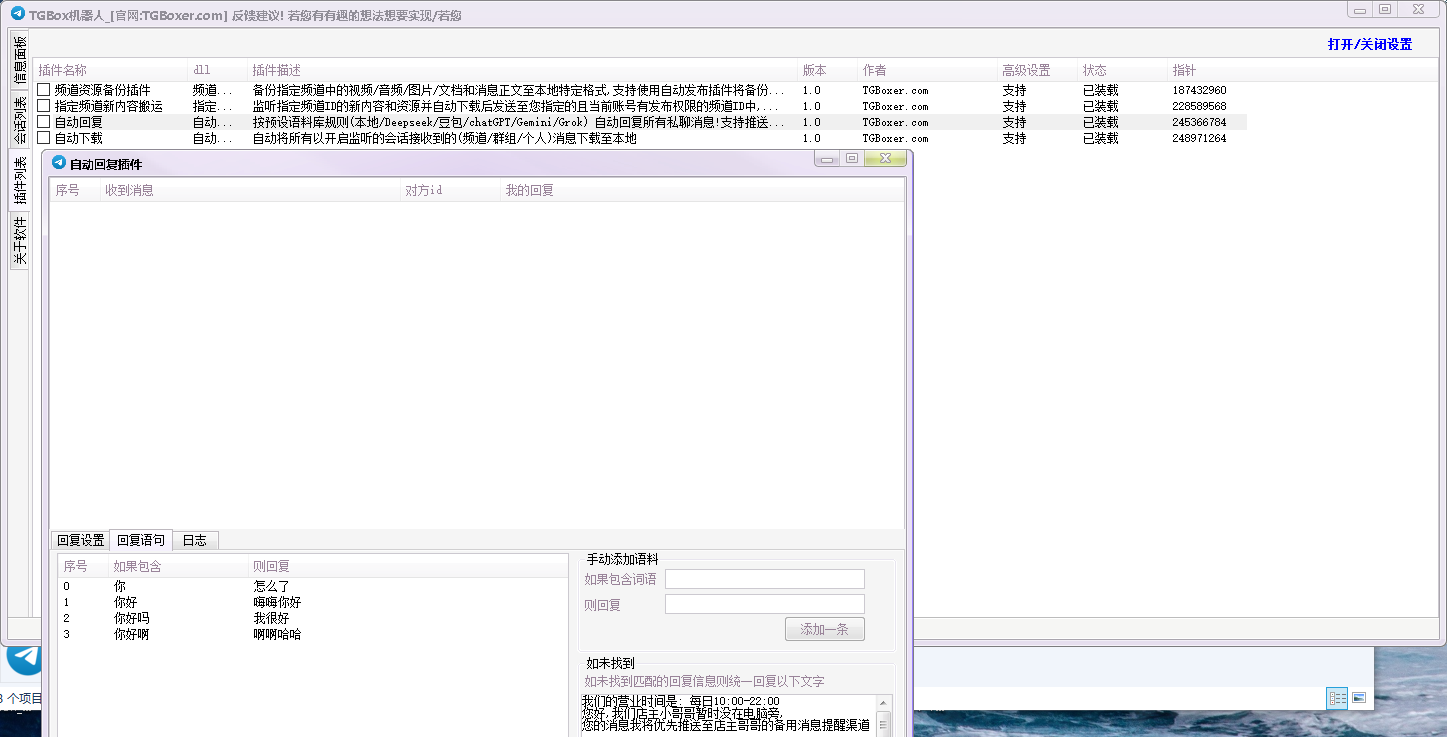Viewport: 1447px width, 737px height.
Task: Minimize the 自动回复插件 window
Action: point(827,158)
